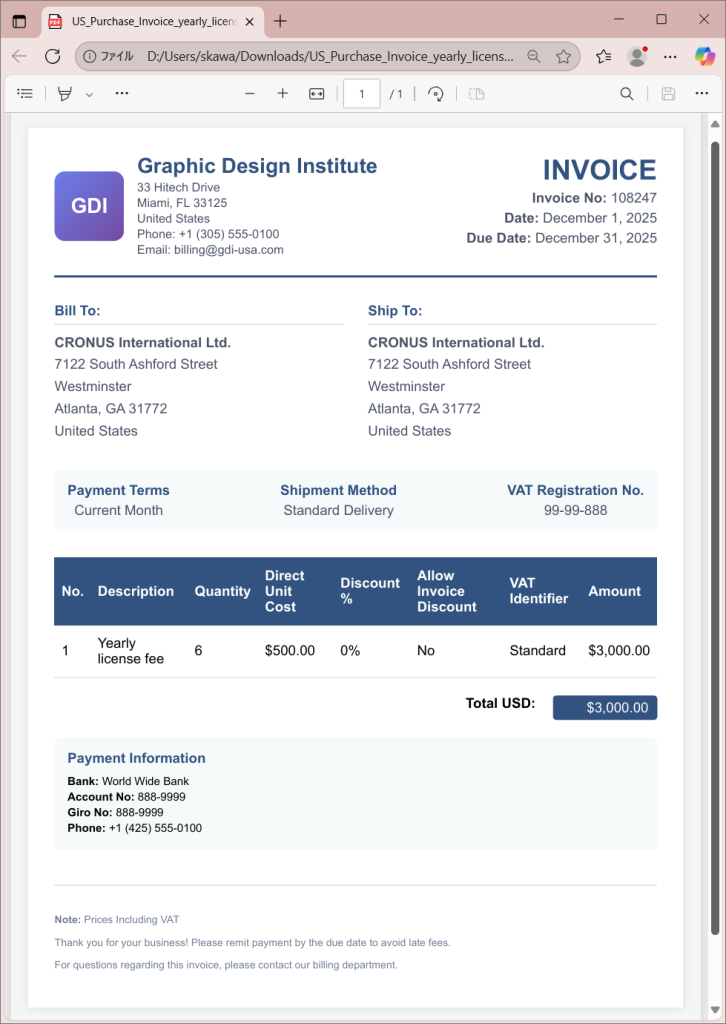Close the US_Purchase_Invoice PDF tab
The height and width of the screenshot is (1024, 726).
click(249, 22)
